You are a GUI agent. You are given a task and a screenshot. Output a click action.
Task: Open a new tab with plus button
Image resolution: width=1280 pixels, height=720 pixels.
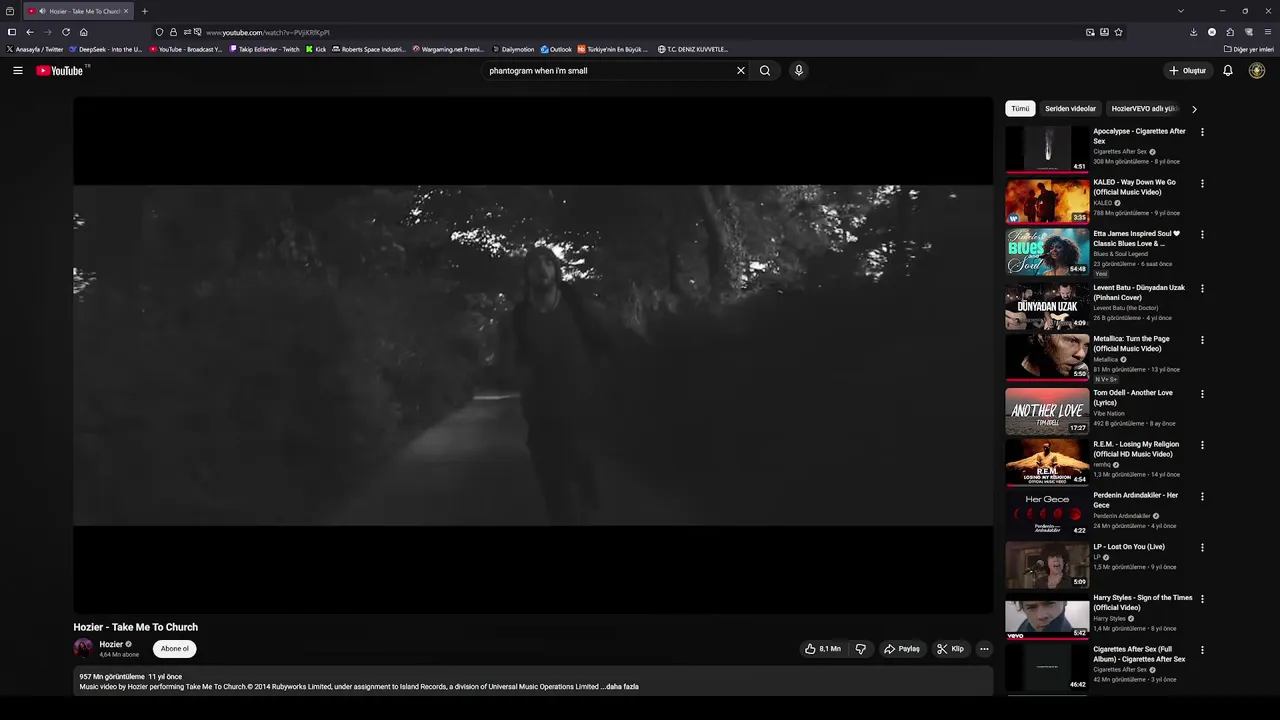(144, 11)
